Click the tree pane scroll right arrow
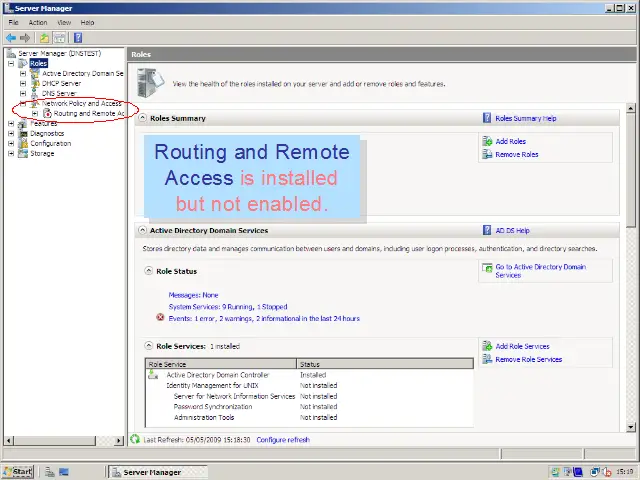The height and width of the screenshot is (480, 640). (119, 440)
